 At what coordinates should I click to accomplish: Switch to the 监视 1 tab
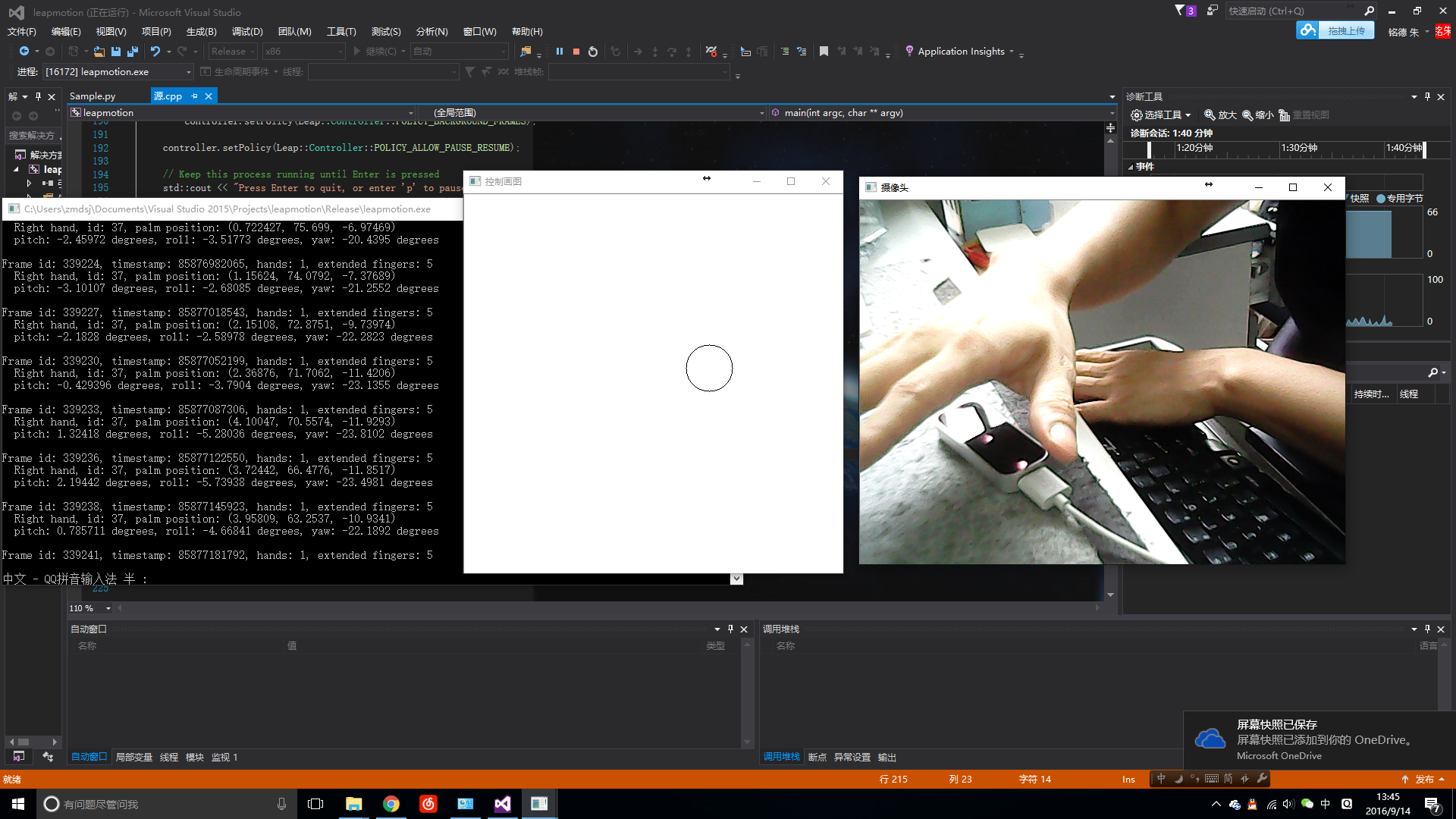click(224, 758)
